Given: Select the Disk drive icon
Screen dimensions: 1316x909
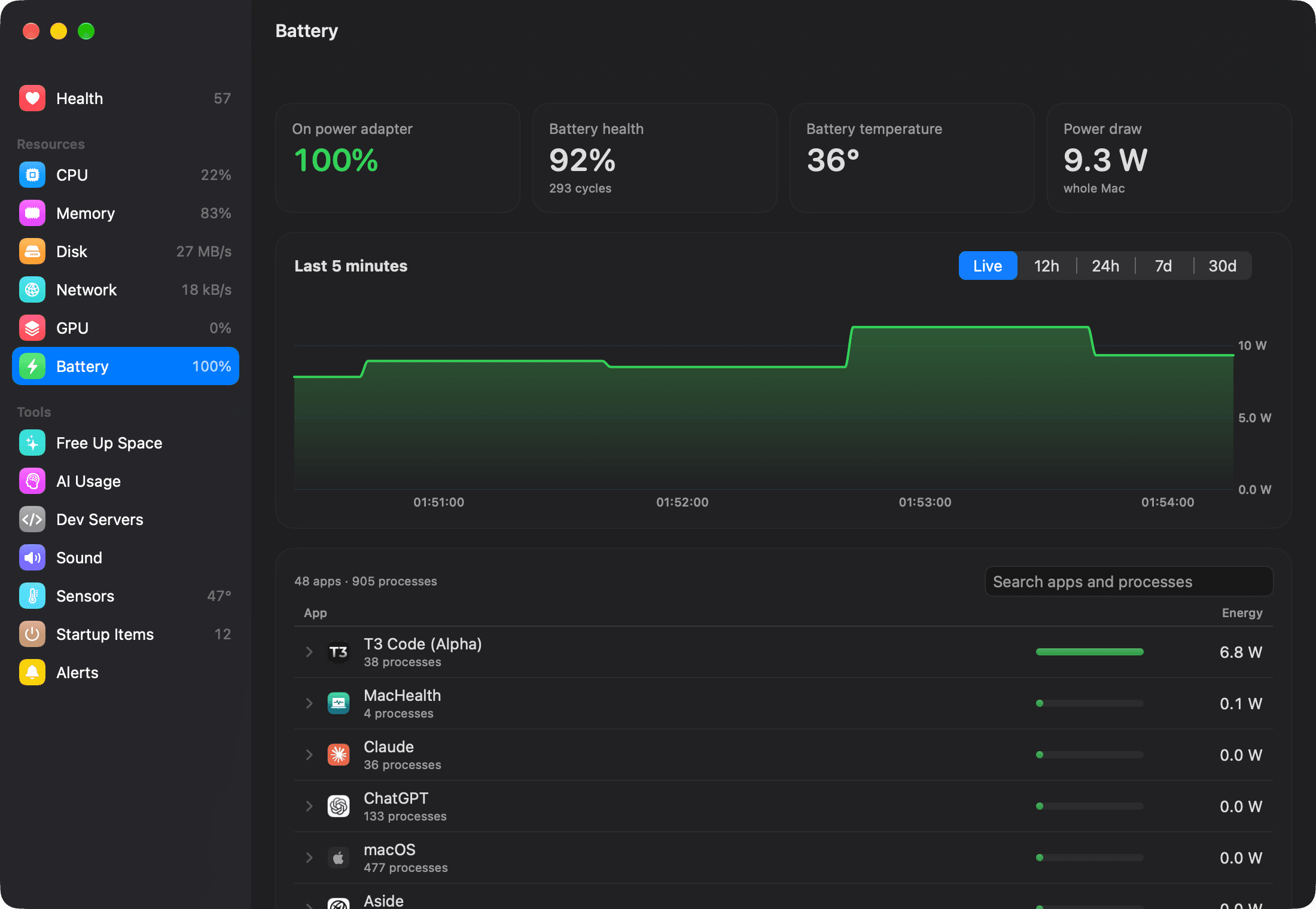Looking at the screenshot, I should (x=32, y=251).
